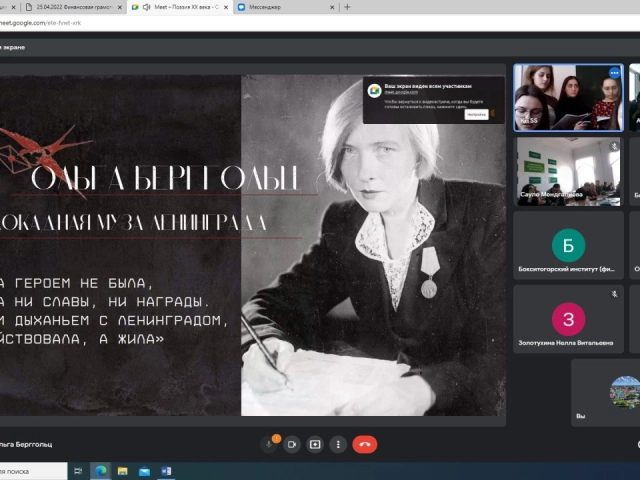Open meet.google.com link in notification

tap(401, 92)
